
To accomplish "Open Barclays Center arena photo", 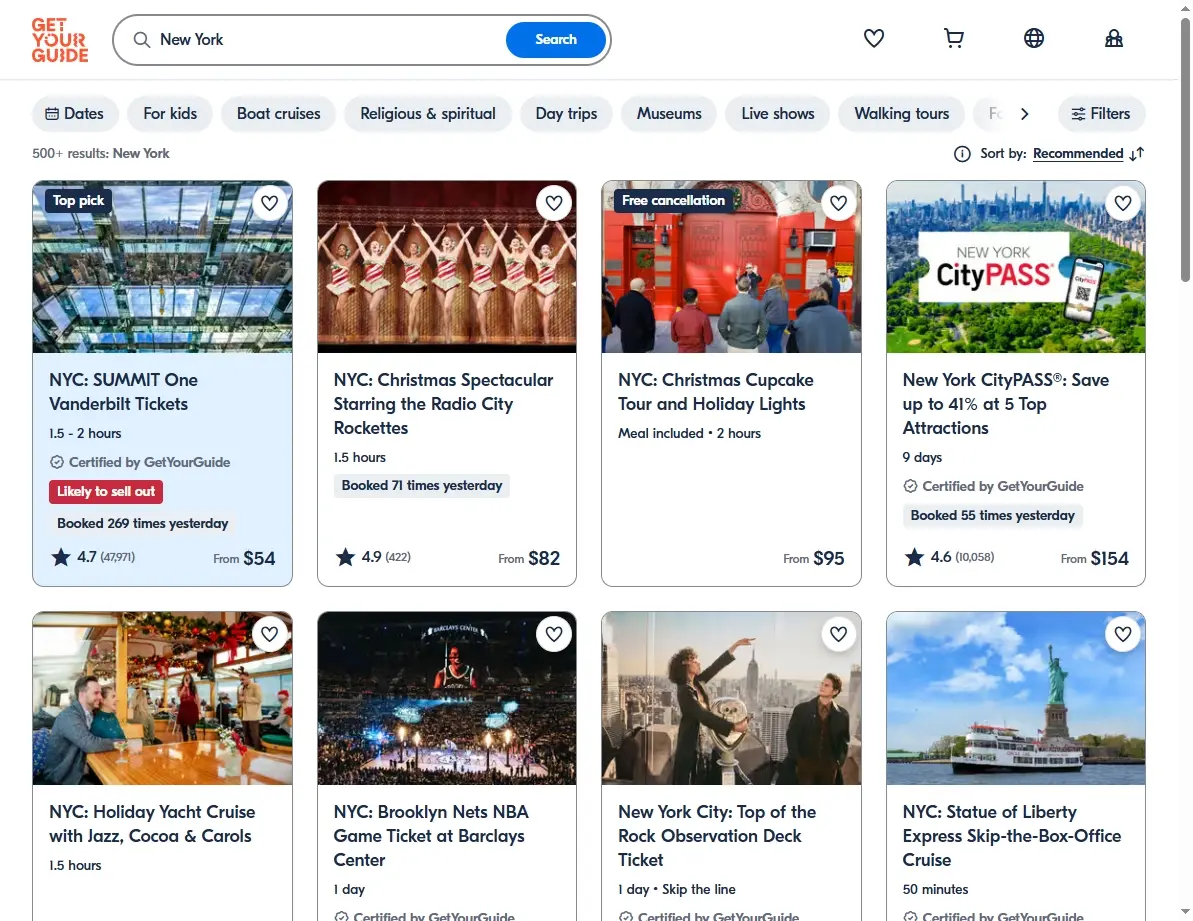I will click(447, 698).
